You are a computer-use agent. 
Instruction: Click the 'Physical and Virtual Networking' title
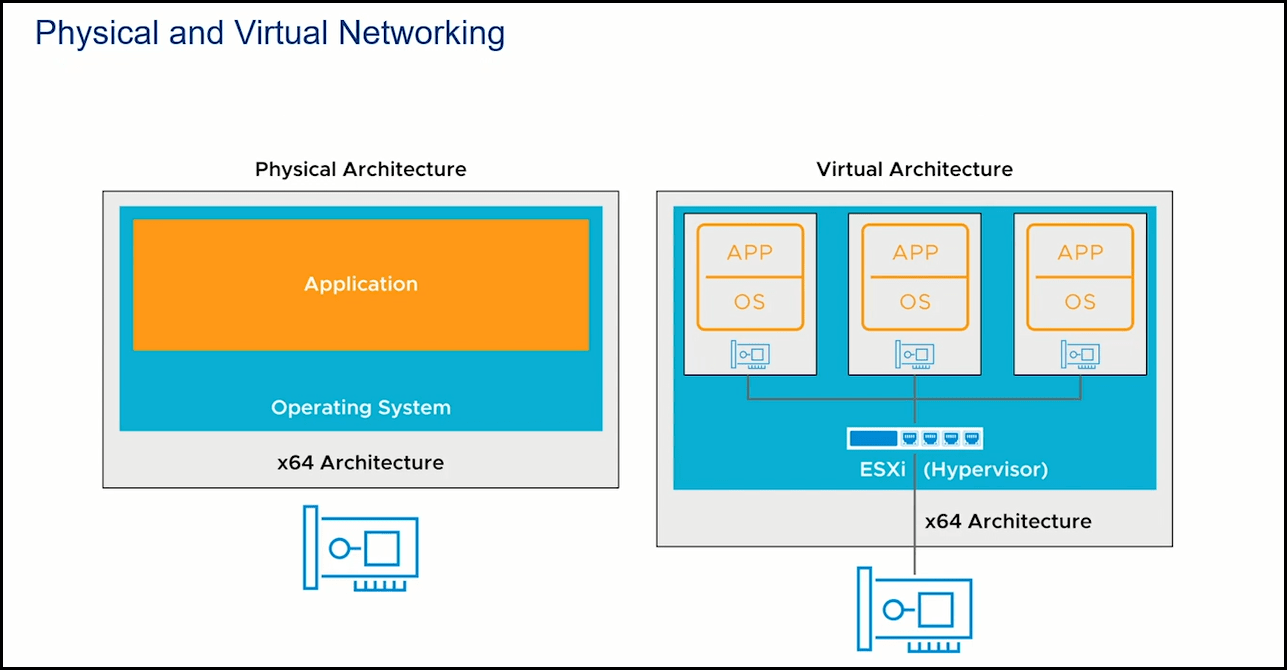(270, 34)
